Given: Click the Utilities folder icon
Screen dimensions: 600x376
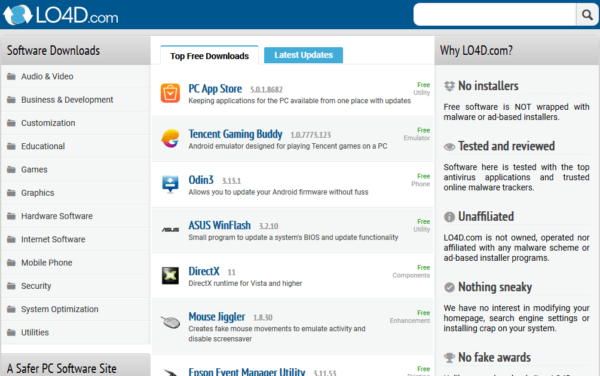Looking at the screenshot, I should 11,332.
